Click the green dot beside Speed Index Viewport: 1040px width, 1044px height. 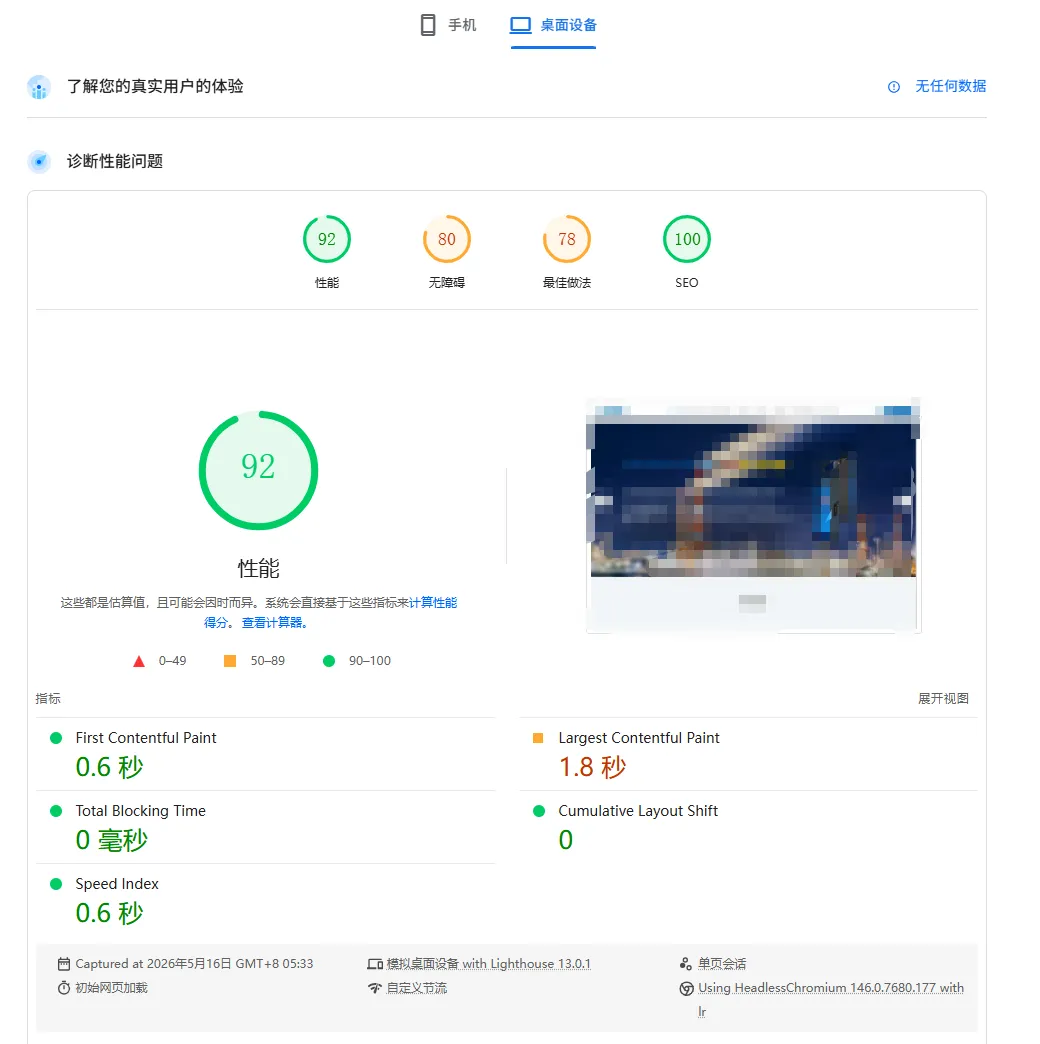point(56,884)
